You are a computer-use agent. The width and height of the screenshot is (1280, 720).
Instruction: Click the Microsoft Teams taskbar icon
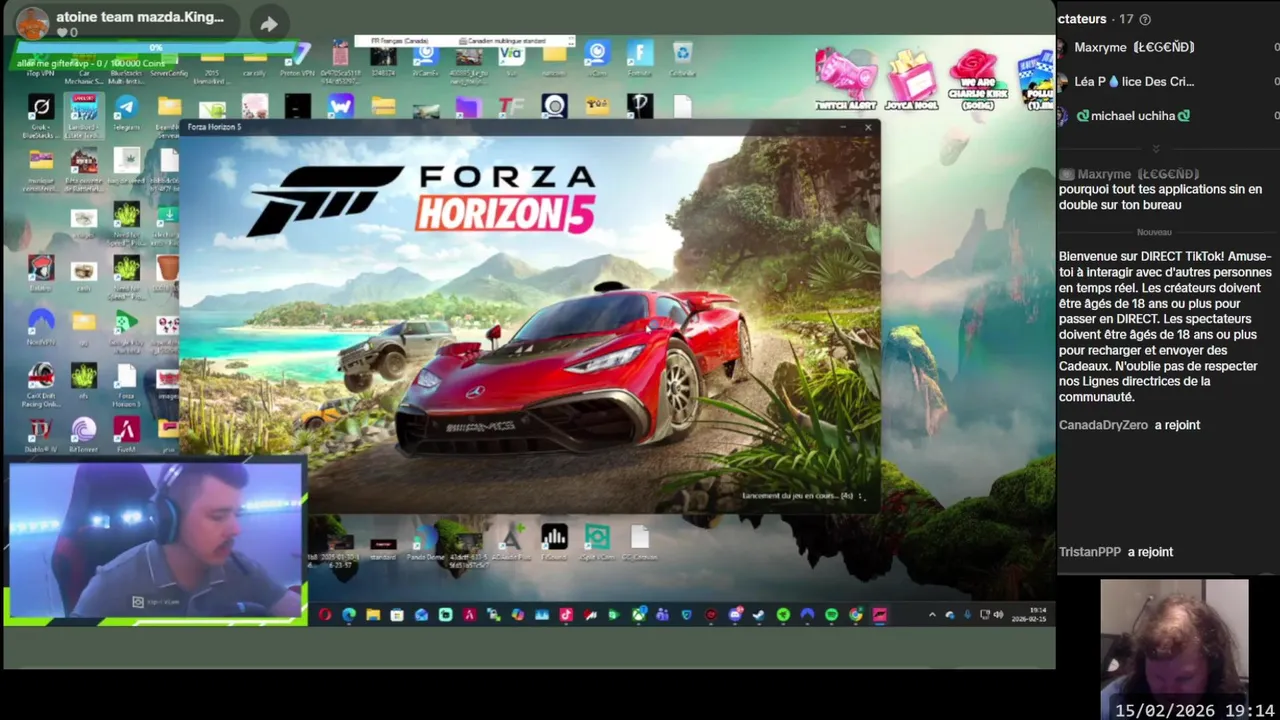[x=662, y=615]
